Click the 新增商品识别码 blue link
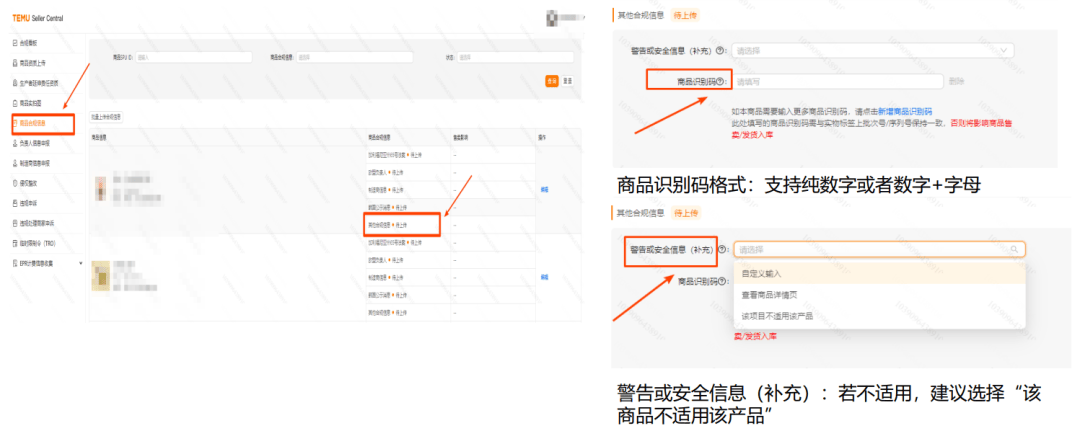 click(x=904, y=111)
